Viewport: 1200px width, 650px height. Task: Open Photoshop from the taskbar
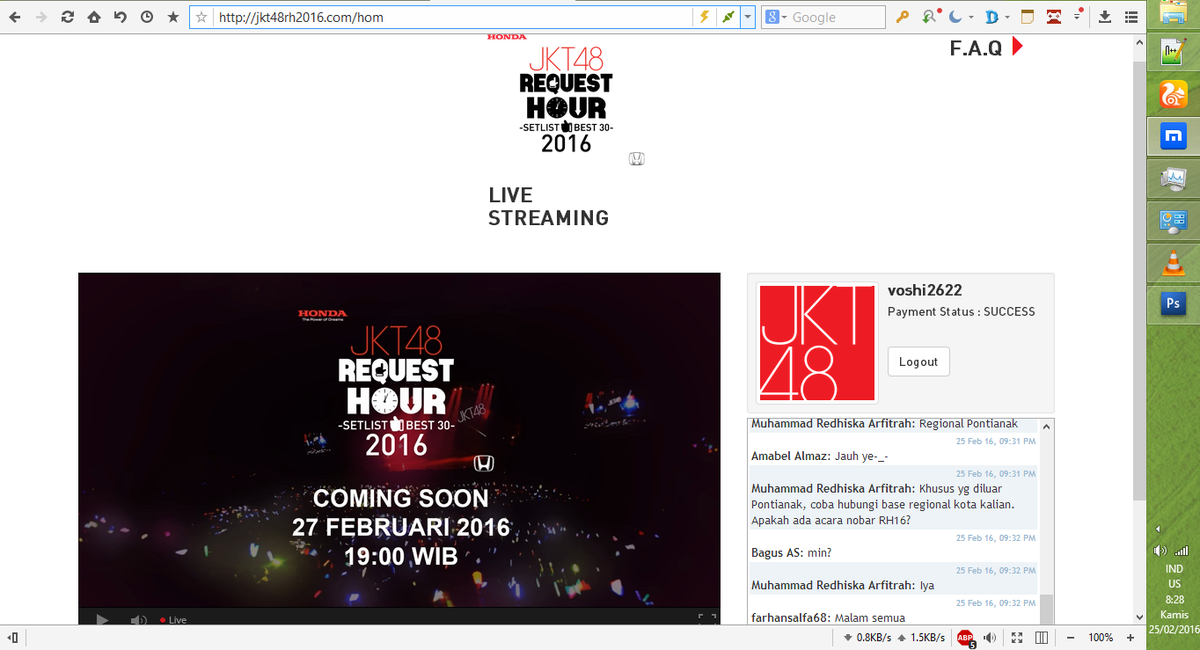[x=1172, y=306]
